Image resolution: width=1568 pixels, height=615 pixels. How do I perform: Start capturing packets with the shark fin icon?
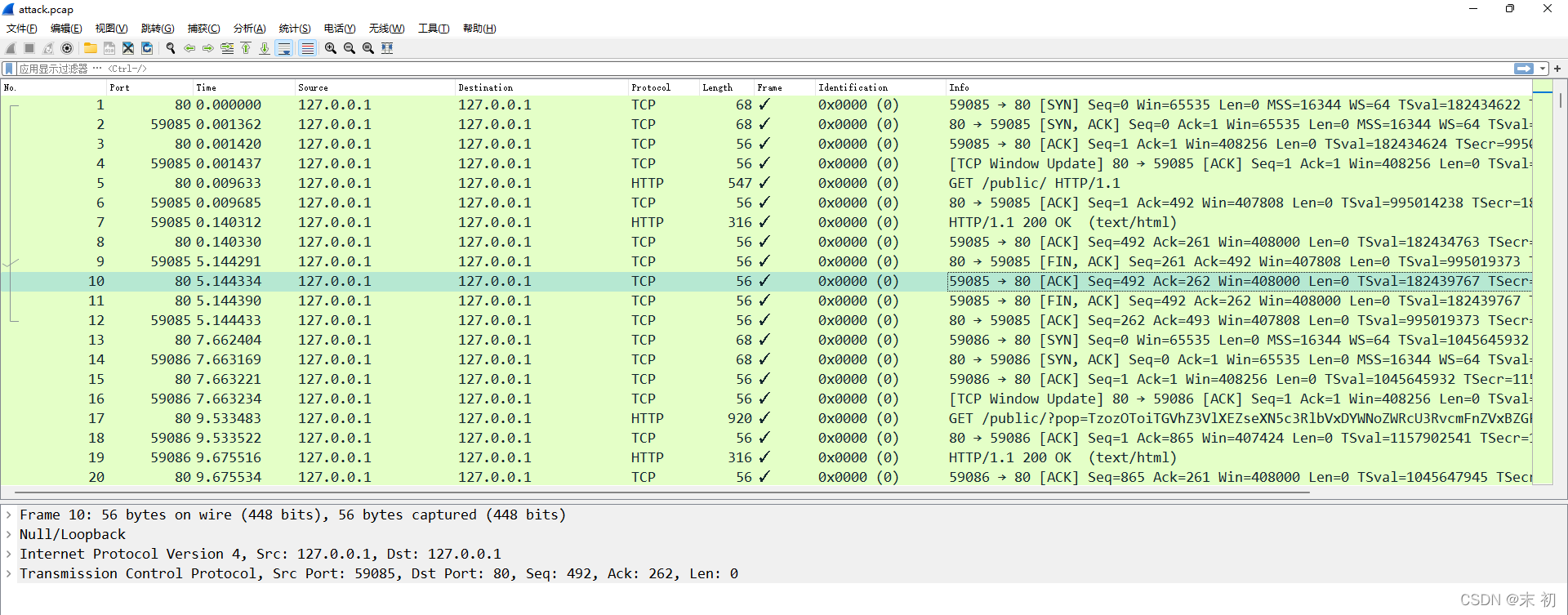tap(11, 48)
